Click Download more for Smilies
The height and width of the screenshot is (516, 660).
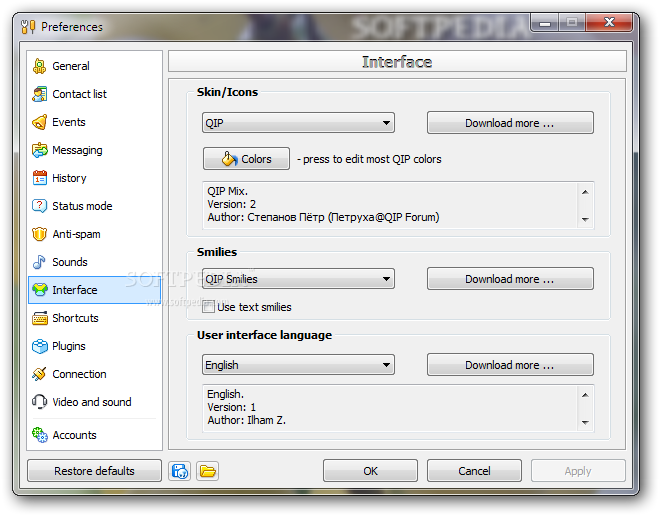[510, 279]
